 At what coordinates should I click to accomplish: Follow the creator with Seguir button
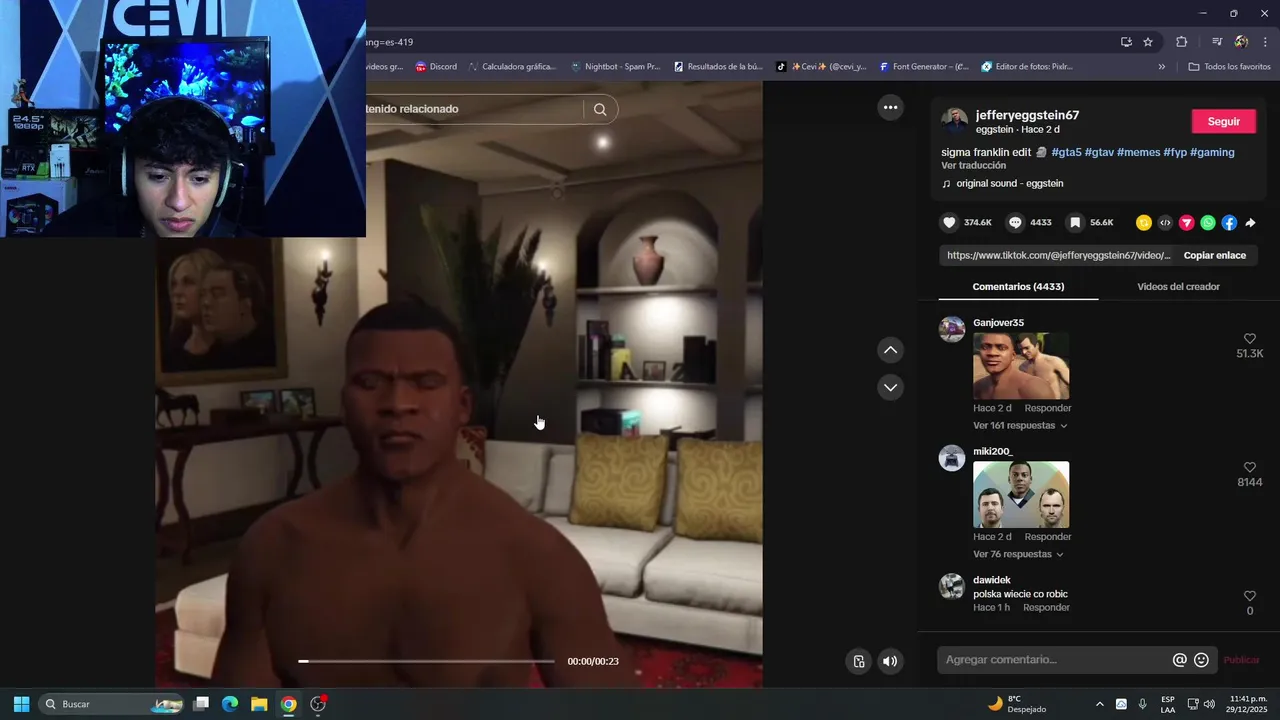point(1223,121)
